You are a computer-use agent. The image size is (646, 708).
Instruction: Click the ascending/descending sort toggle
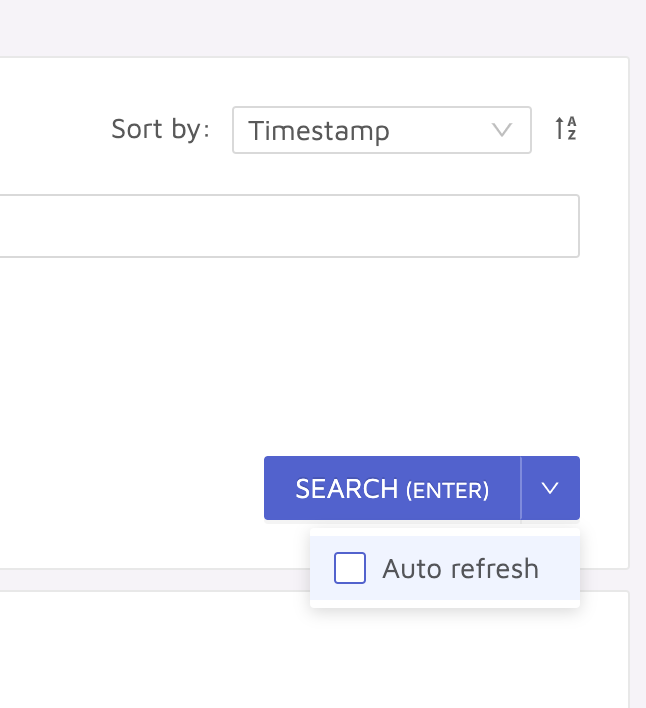coord(566,129)
